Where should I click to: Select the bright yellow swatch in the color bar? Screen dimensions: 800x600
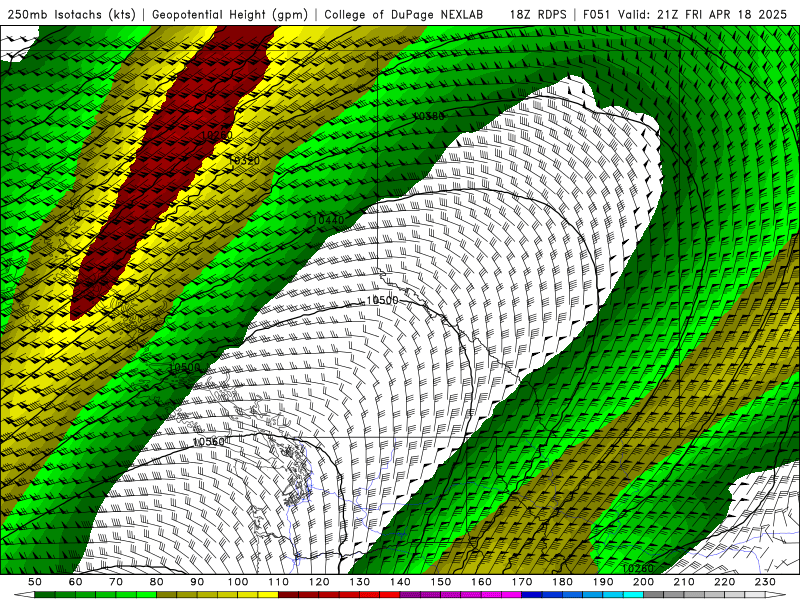tap(268, 595)
